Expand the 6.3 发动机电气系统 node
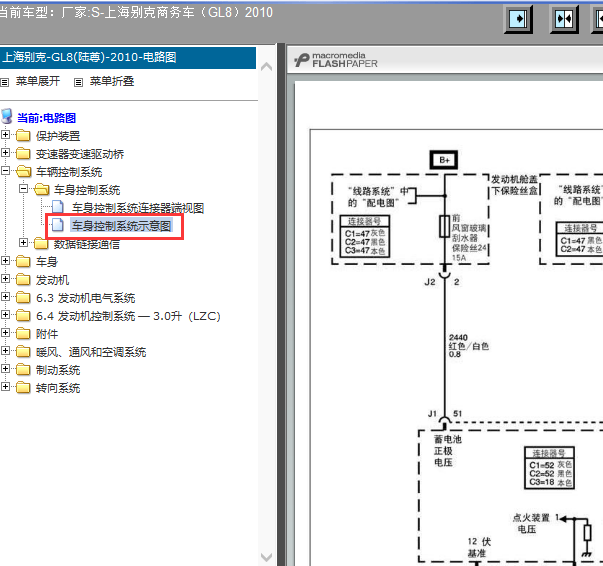Image resolution: width=603 pixels, height=566 pixels. click(x=5, y=296)
